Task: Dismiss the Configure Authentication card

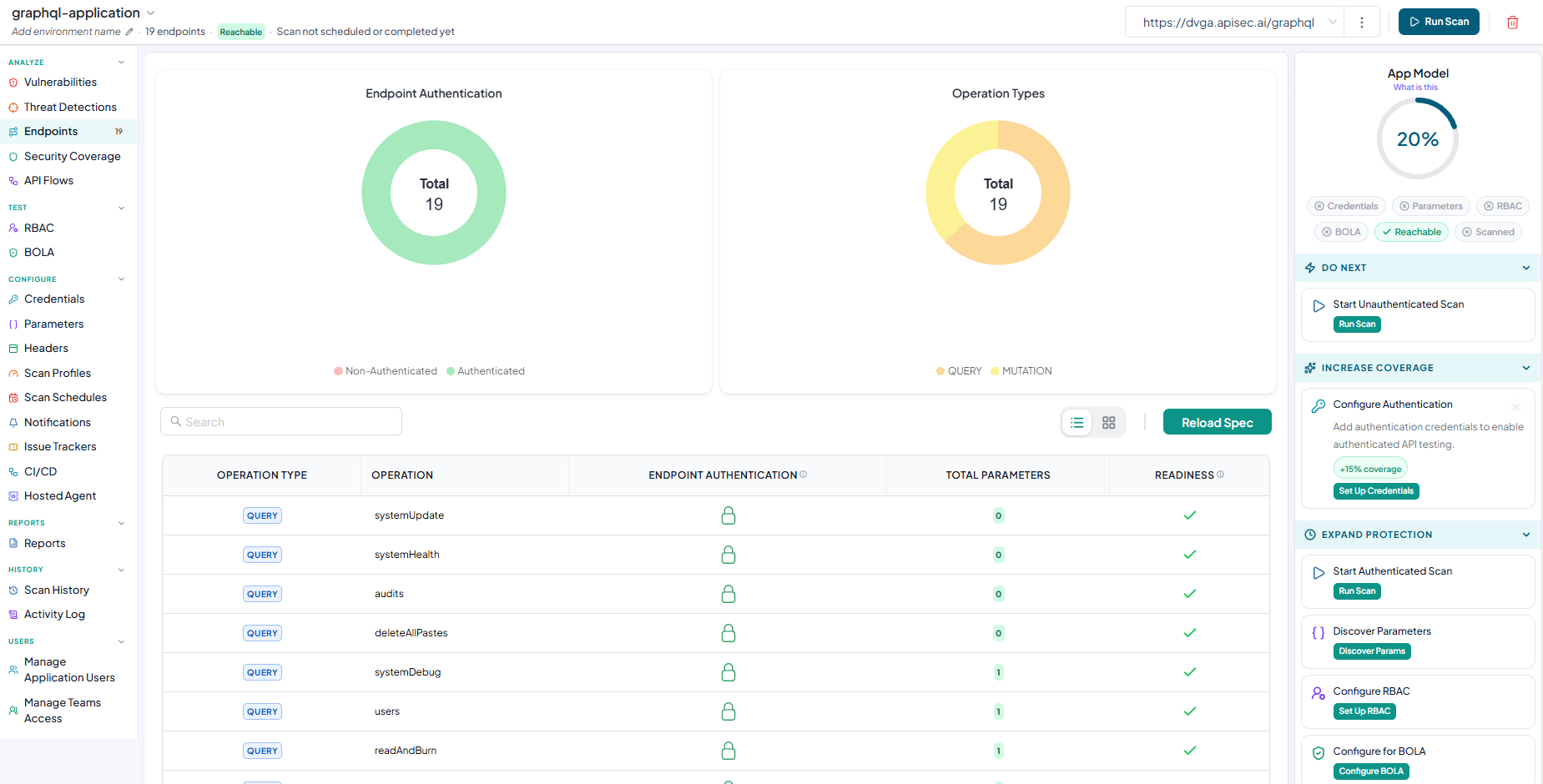Action: coord(1516,407)
